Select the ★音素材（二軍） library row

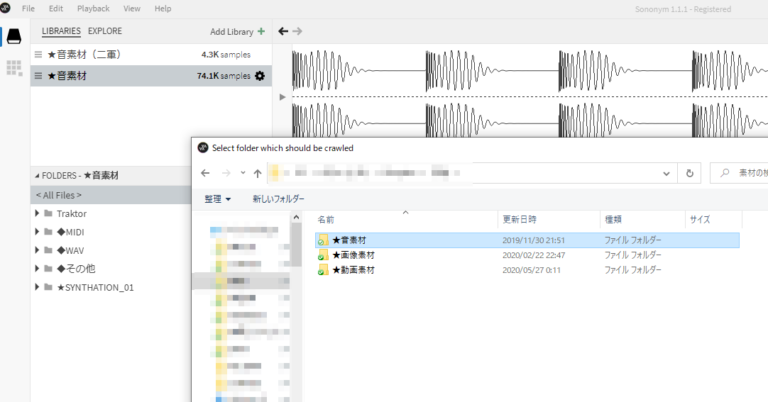tap(151, 55)
